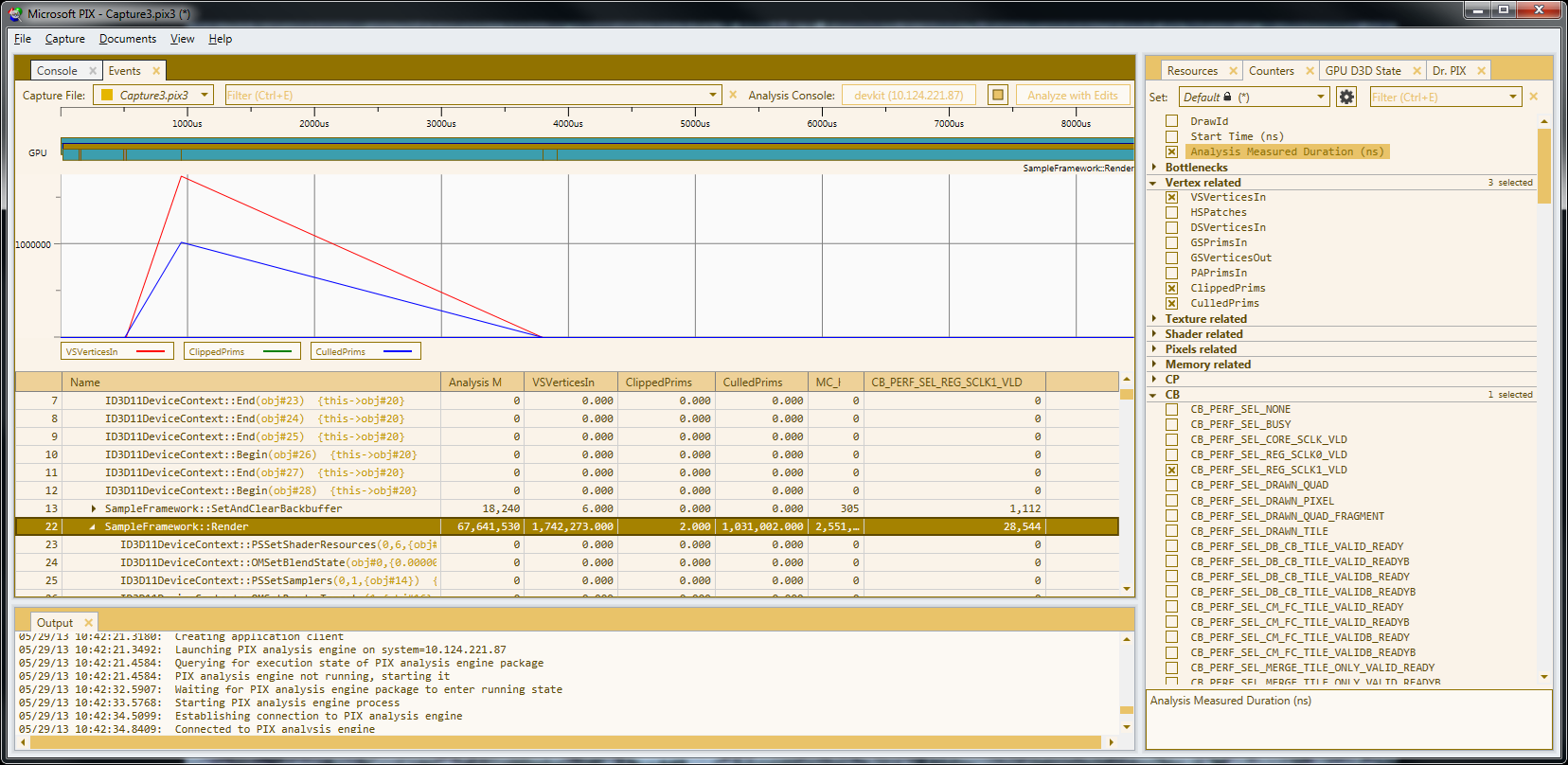
Task: Click the counter set settings gear icon
Action: click(x=1346, y=97)
